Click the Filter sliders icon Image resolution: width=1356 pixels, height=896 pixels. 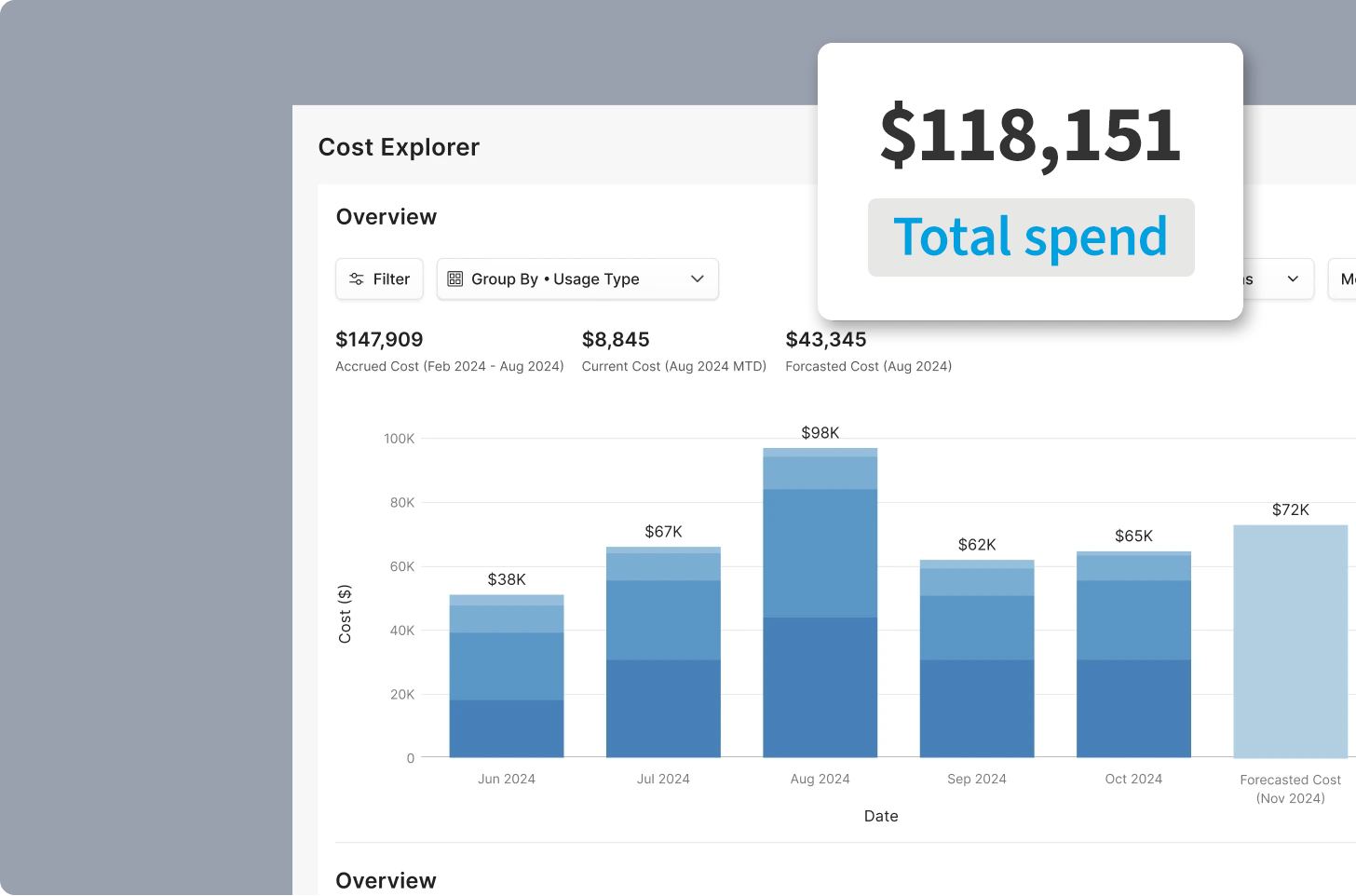(x=357, y=278)
